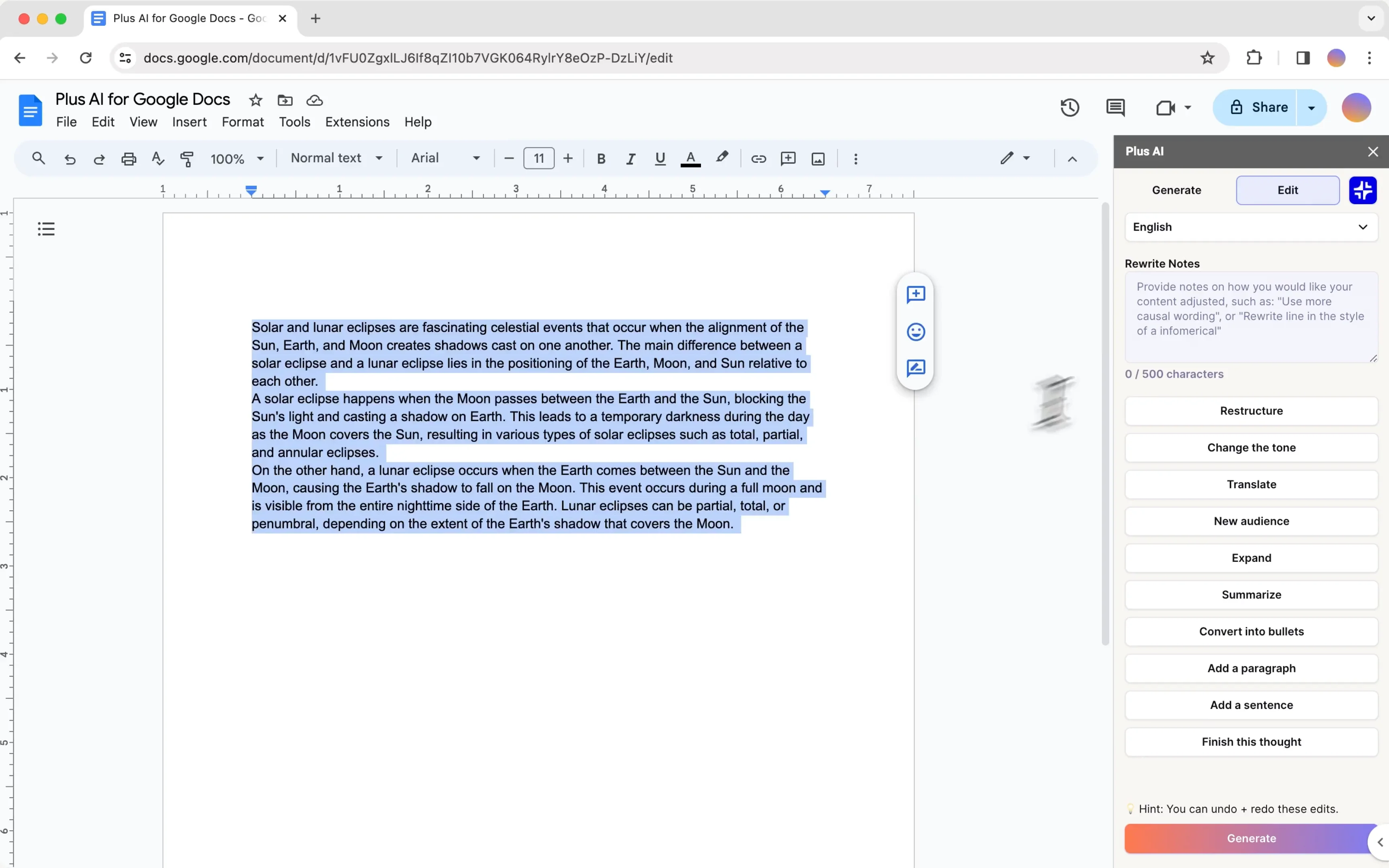Image resolution: width=1389 pixels, height=868 pixels.
Task: Click the add emoji reaction icon
Action: pyautogui.click(x=916, y=332)
